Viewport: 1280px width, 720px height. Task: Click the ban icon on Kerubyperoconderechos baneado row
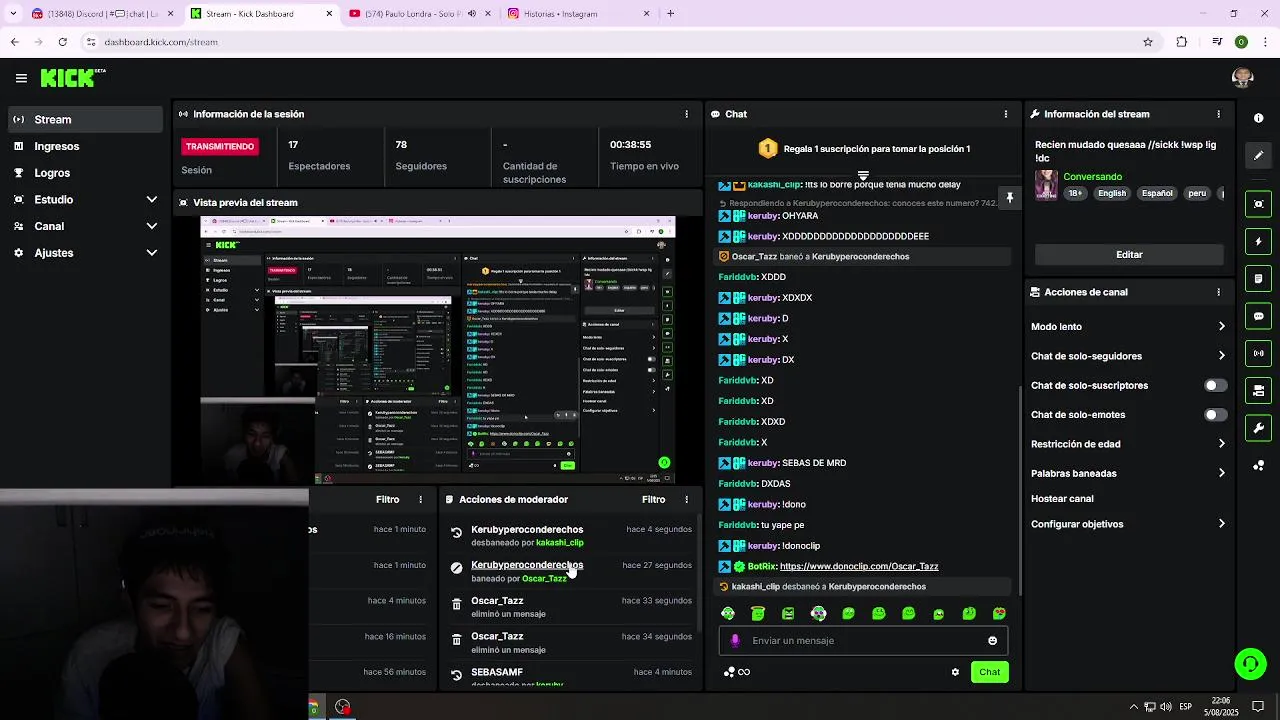[x=456, y=568]
